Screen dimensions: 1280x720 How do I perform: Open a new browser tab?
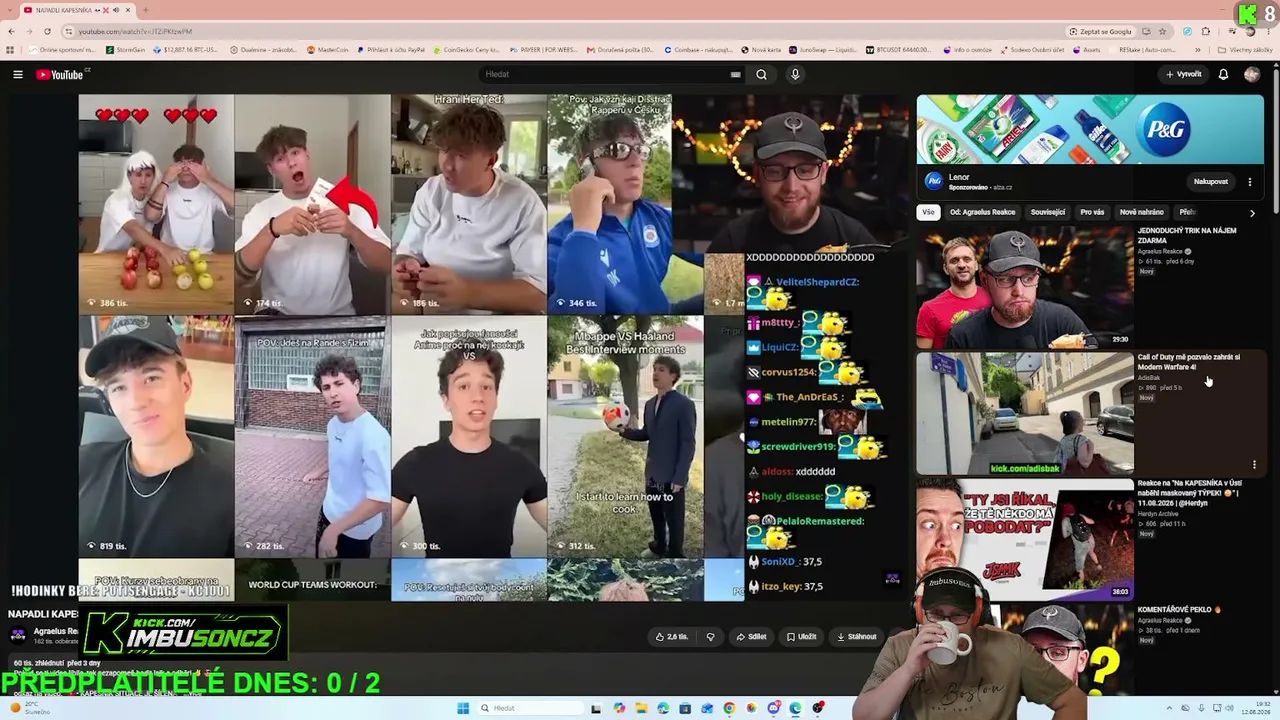[x=145, y=10]
